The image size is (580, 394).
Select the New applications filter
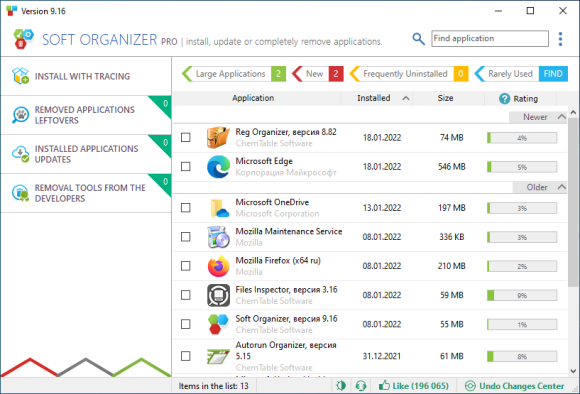tap(318, 74)
